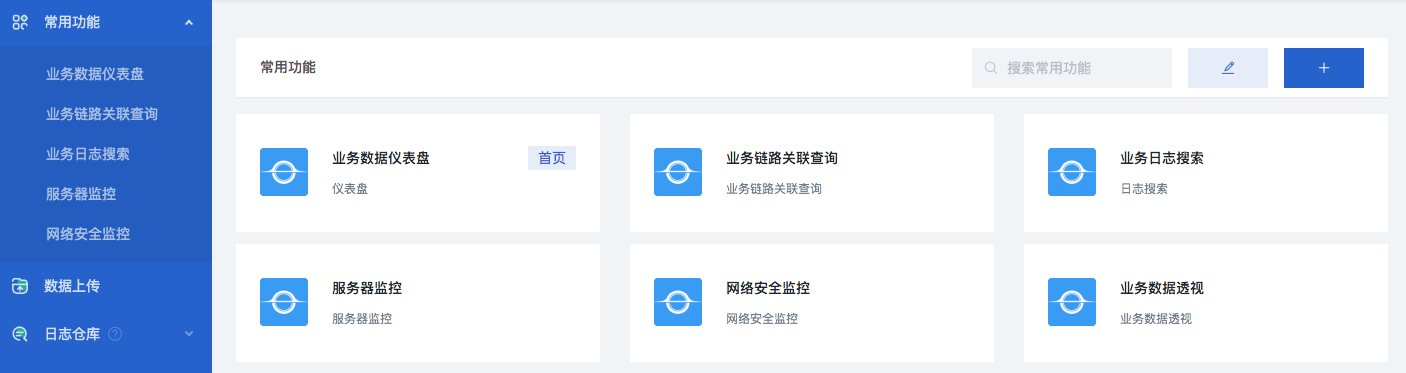This screenshot has width=1406, height=373.
Task: Click the 日志搜索 subtitle text
Action: (x=1144, y=188)
